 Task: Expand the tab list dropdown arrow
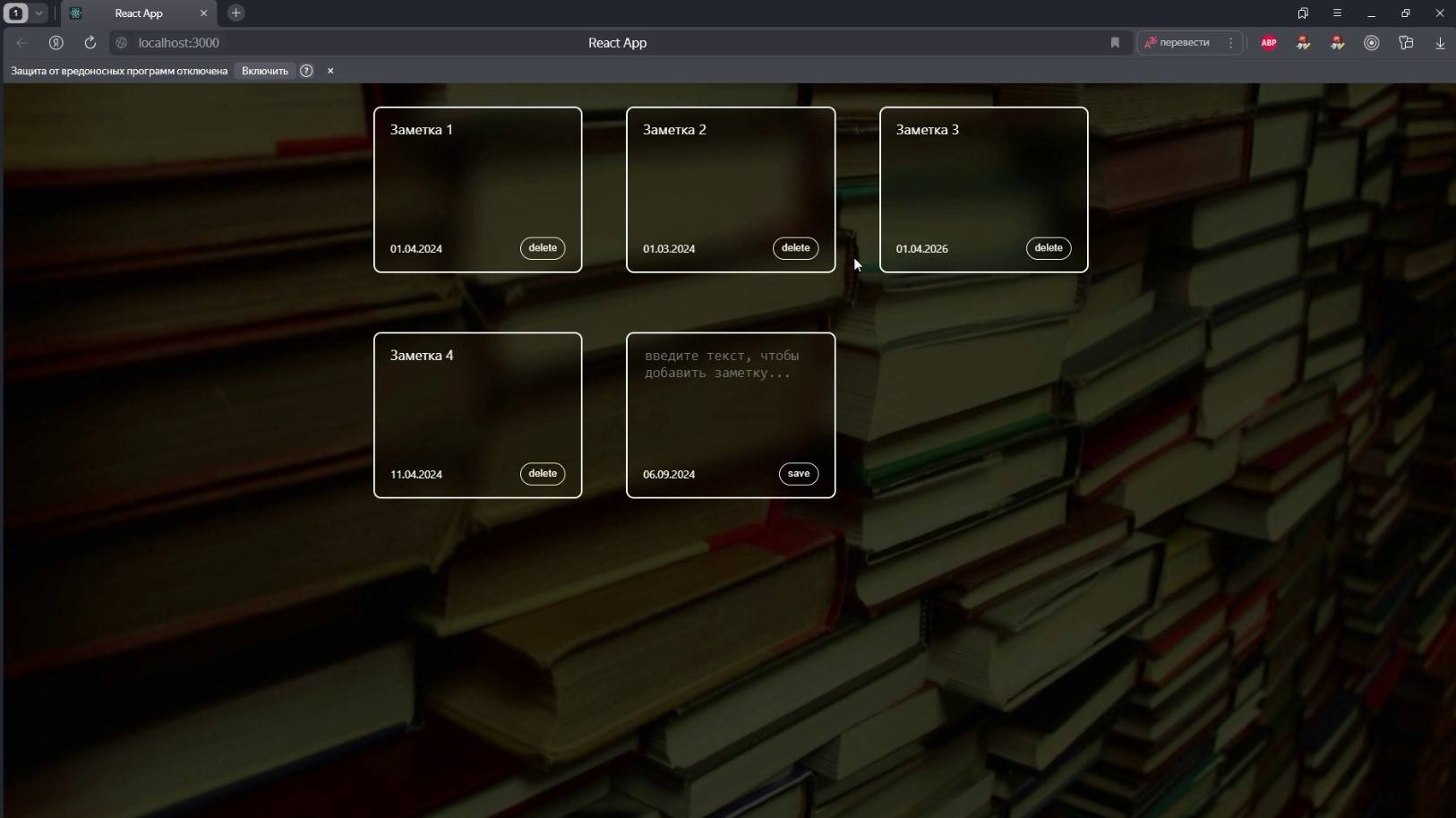tap(39, 13)
